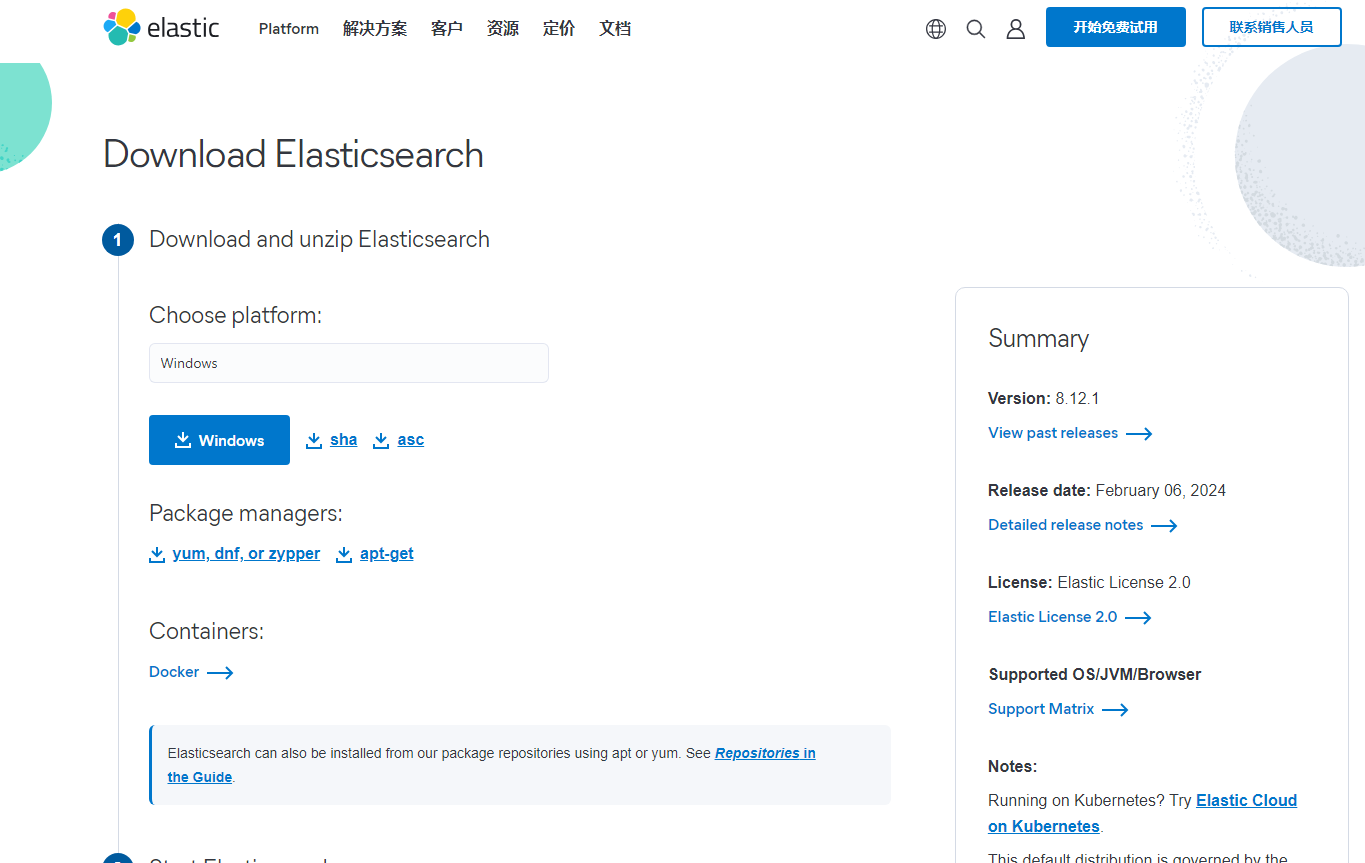
Task: Open the 资源 menu
Action: pos(503,29)
